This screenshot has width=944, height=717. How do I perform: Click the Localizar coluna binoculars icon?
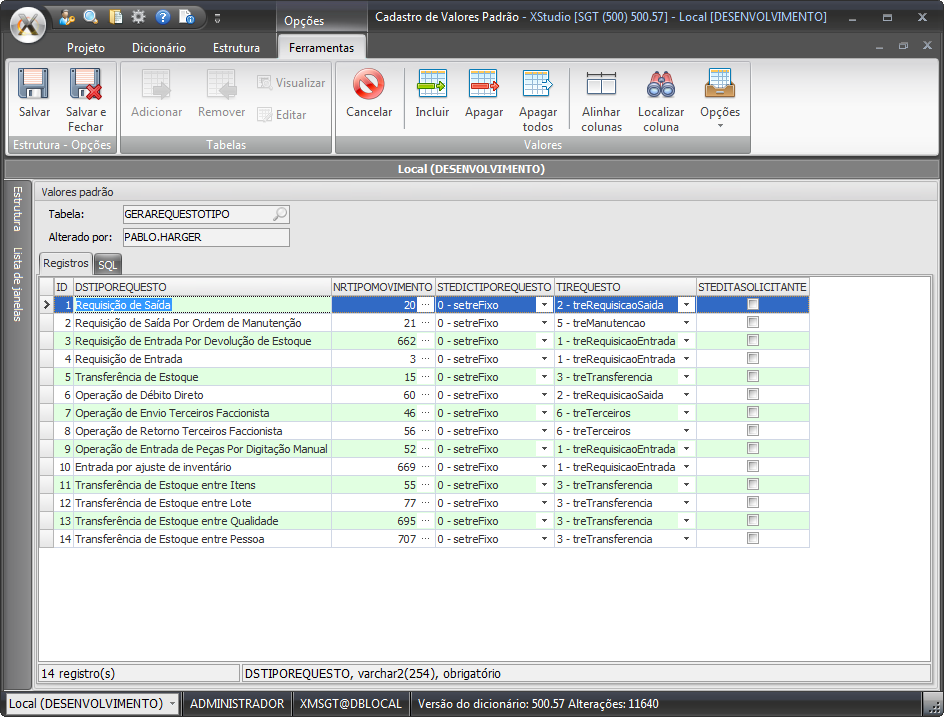pyautogui.click(x=660, y=84)
